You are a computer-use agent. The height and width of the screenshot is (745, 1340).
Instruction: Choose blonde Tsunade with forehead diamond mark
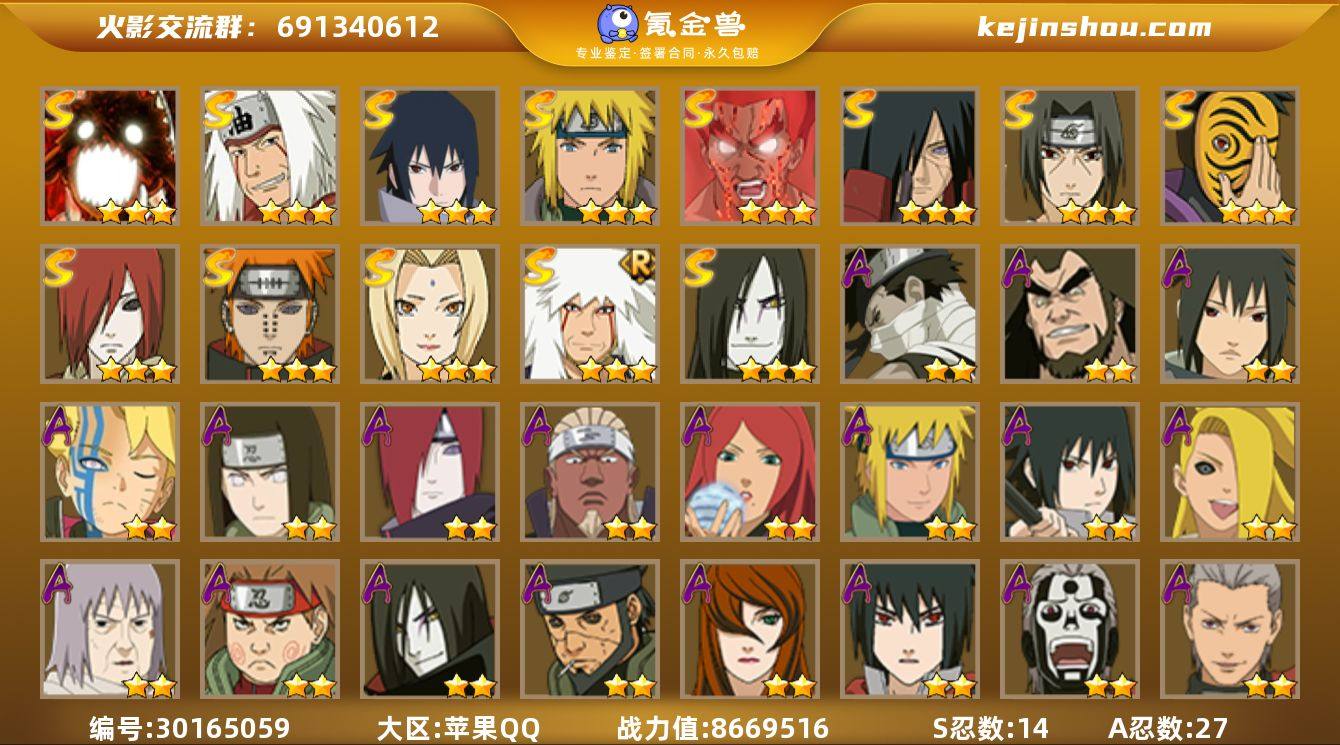(430, 314)
